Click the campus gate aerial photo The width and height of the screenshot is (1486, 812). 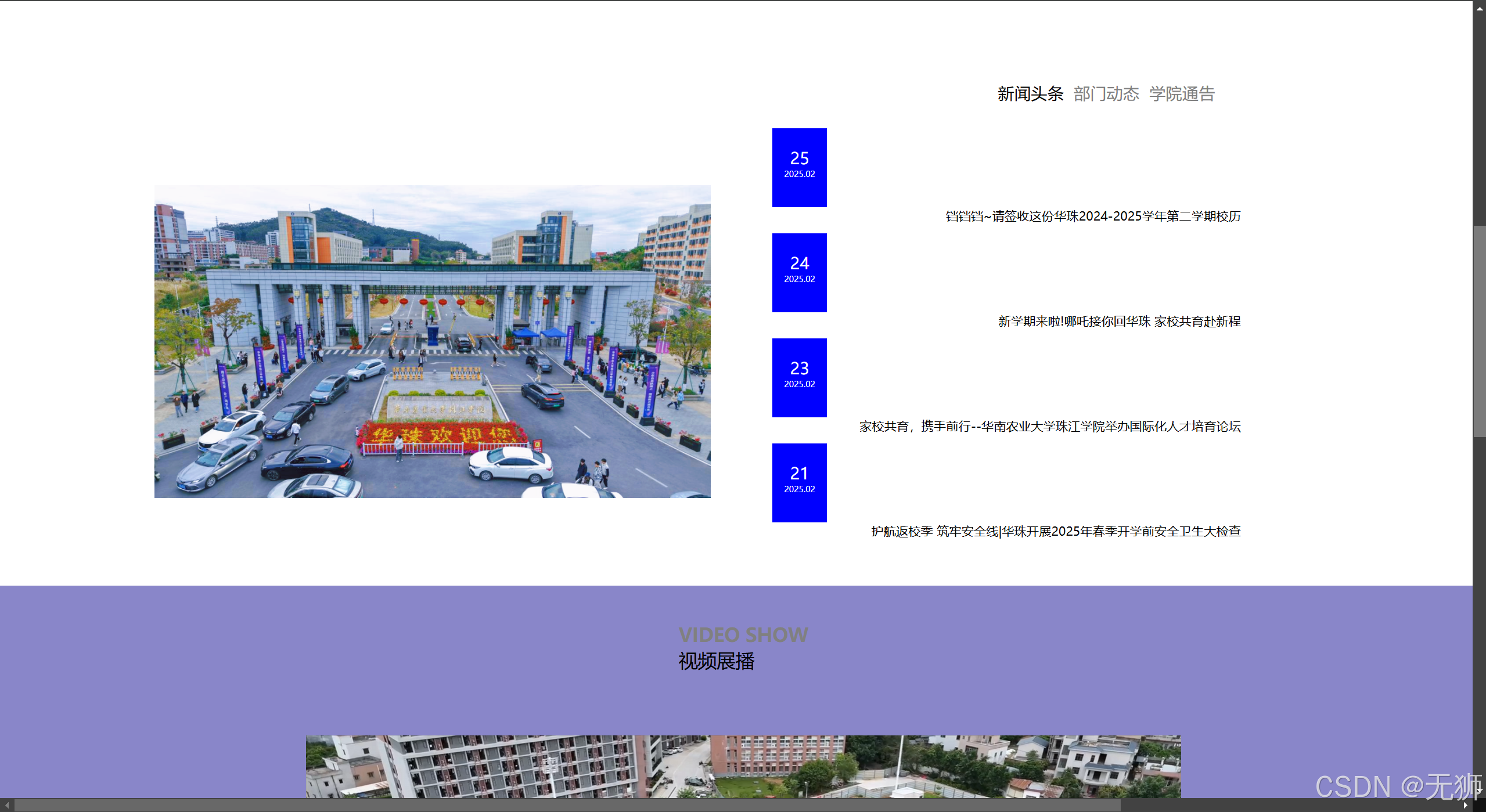[432, 341]
